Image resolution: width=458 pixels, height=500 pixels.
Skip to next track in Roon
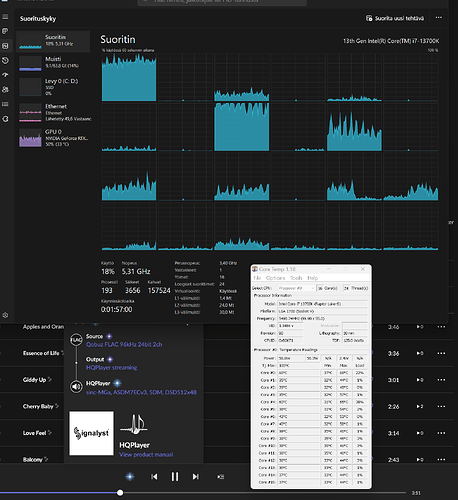pyautogui.click(x=196, y=477)
